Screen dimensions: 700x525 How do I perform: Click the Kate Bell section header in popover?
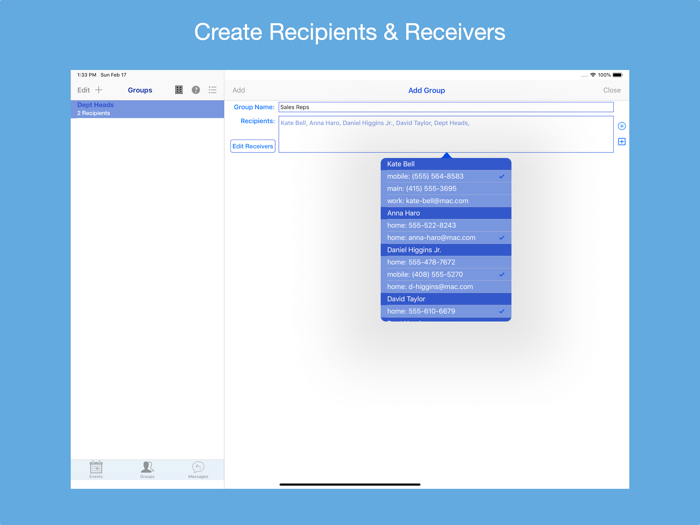point(446,164)
